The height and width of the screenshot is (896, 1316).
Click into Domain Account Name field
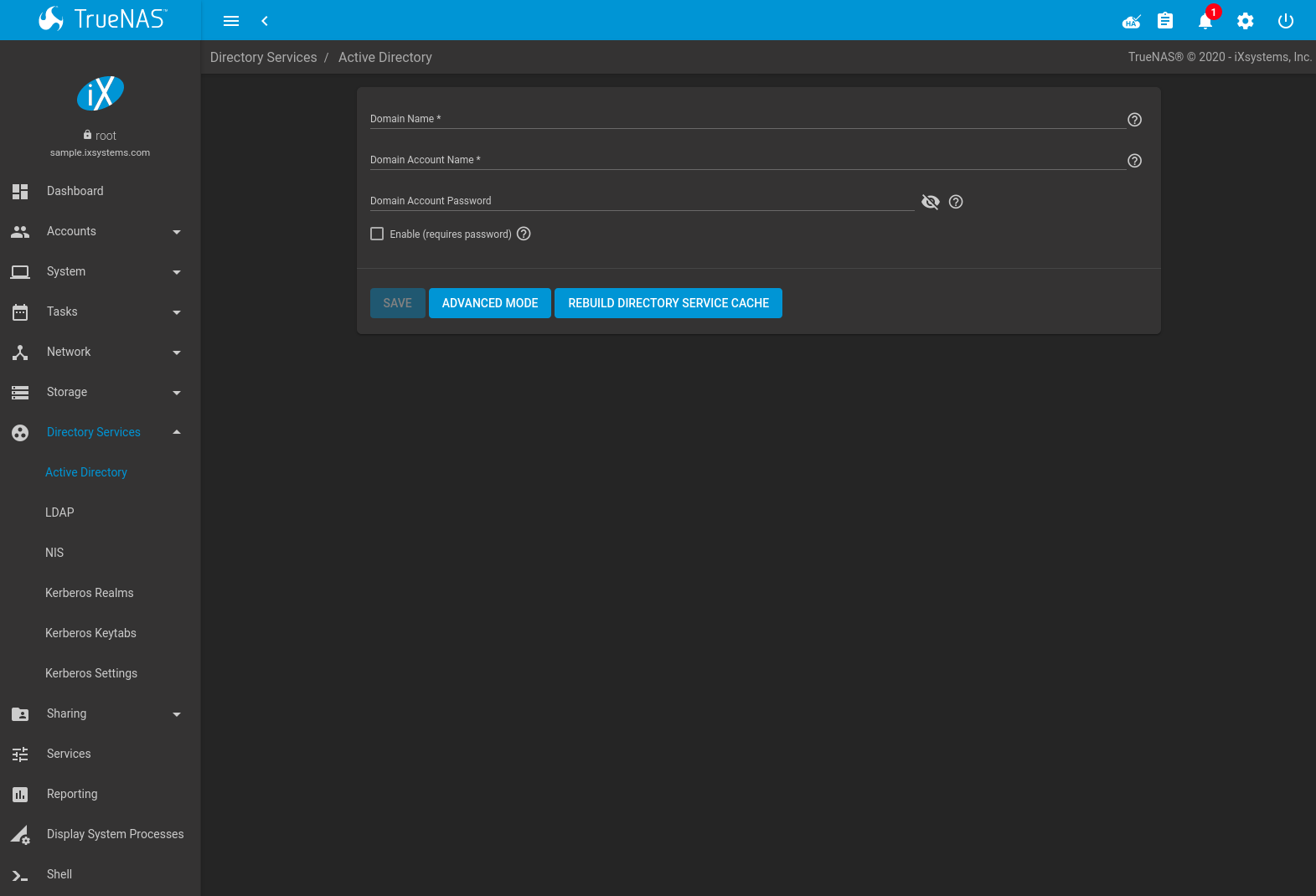[x=748, y=160]
